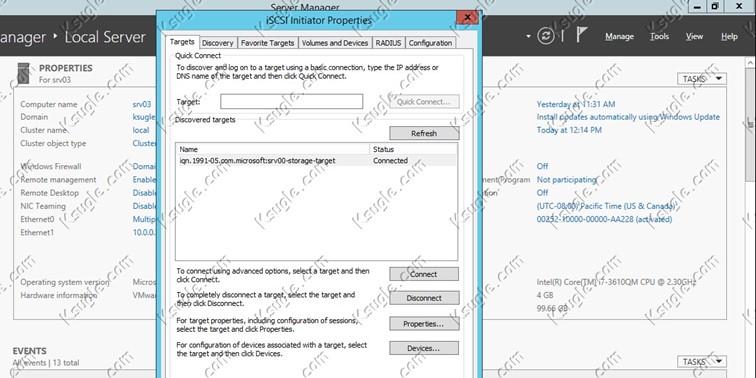Expand the Properties TASKS dropdown
This screenshot has height=378, width=756.
pyautogui.click(x=702, y=79)
